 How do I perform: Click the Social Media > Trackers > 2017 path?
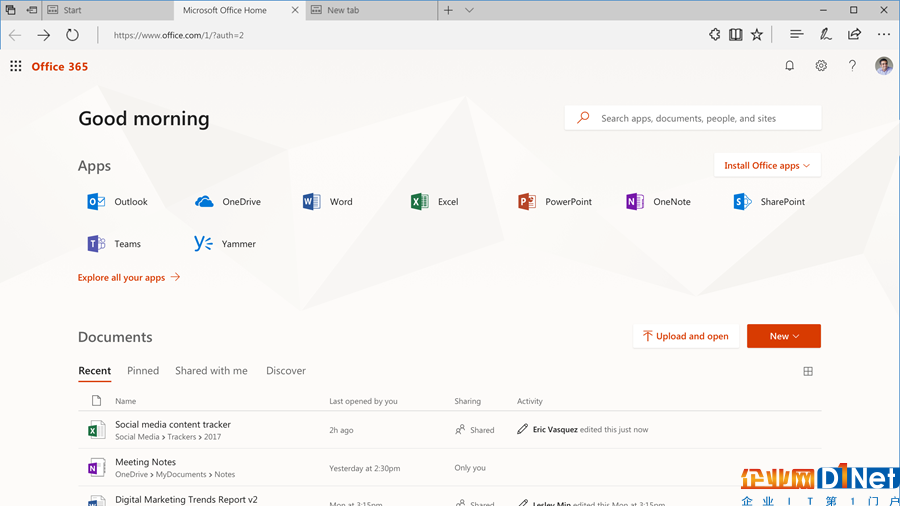(x=168, y=437)
